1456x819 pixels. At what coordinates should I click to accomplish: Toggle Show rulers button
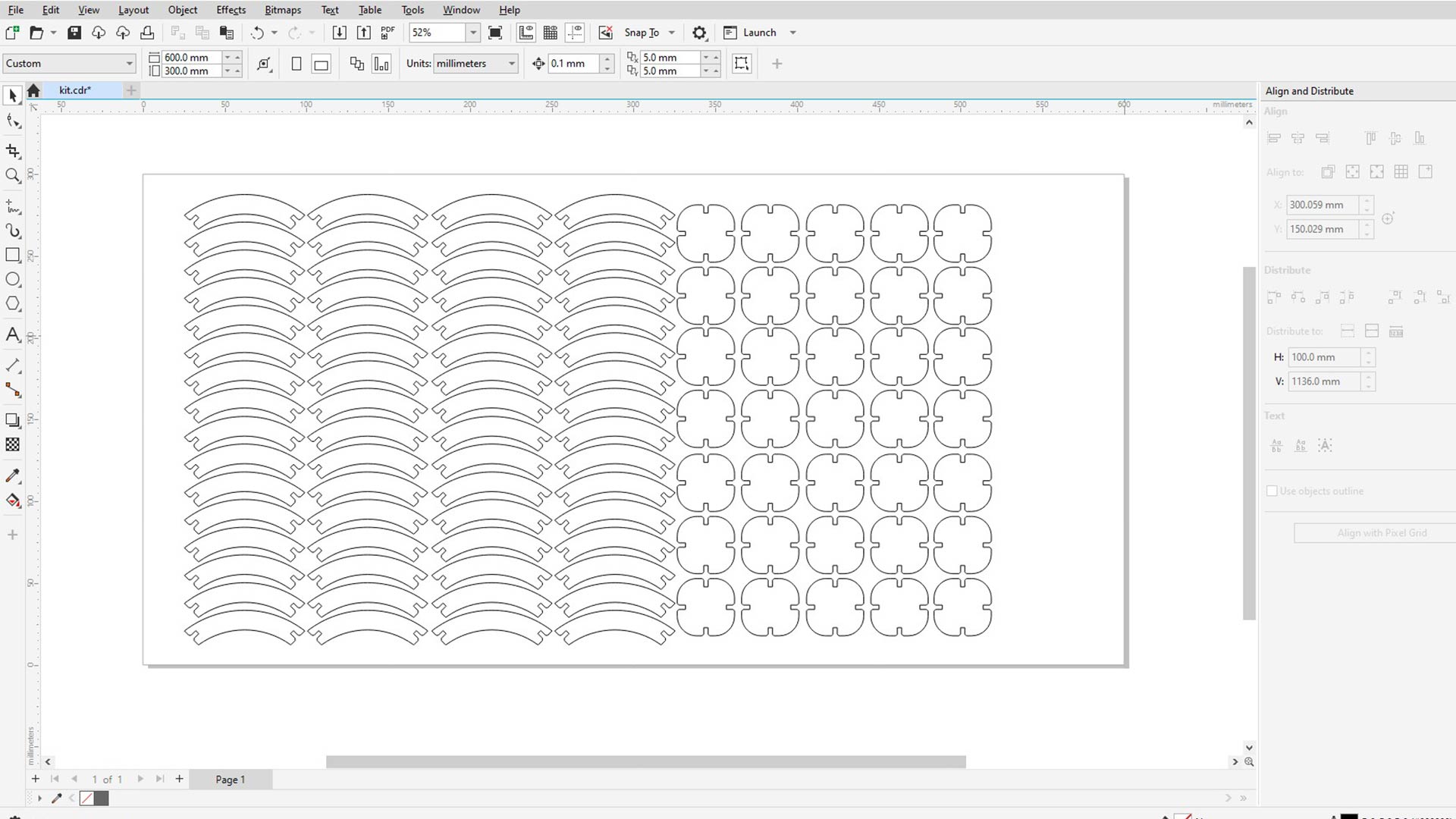click(x=526, y=33)
